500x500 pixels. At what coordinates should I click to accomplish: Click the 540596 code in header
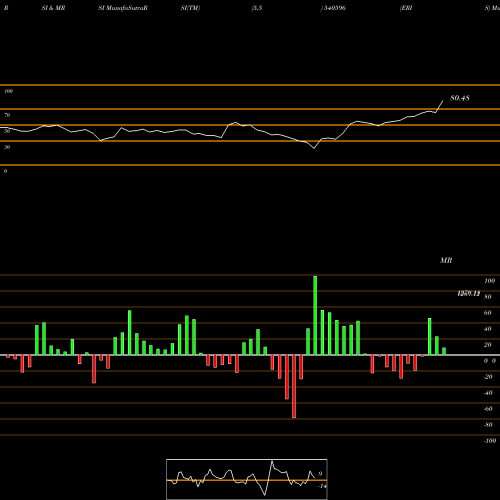pyautogui.click(x=335, y=8)
